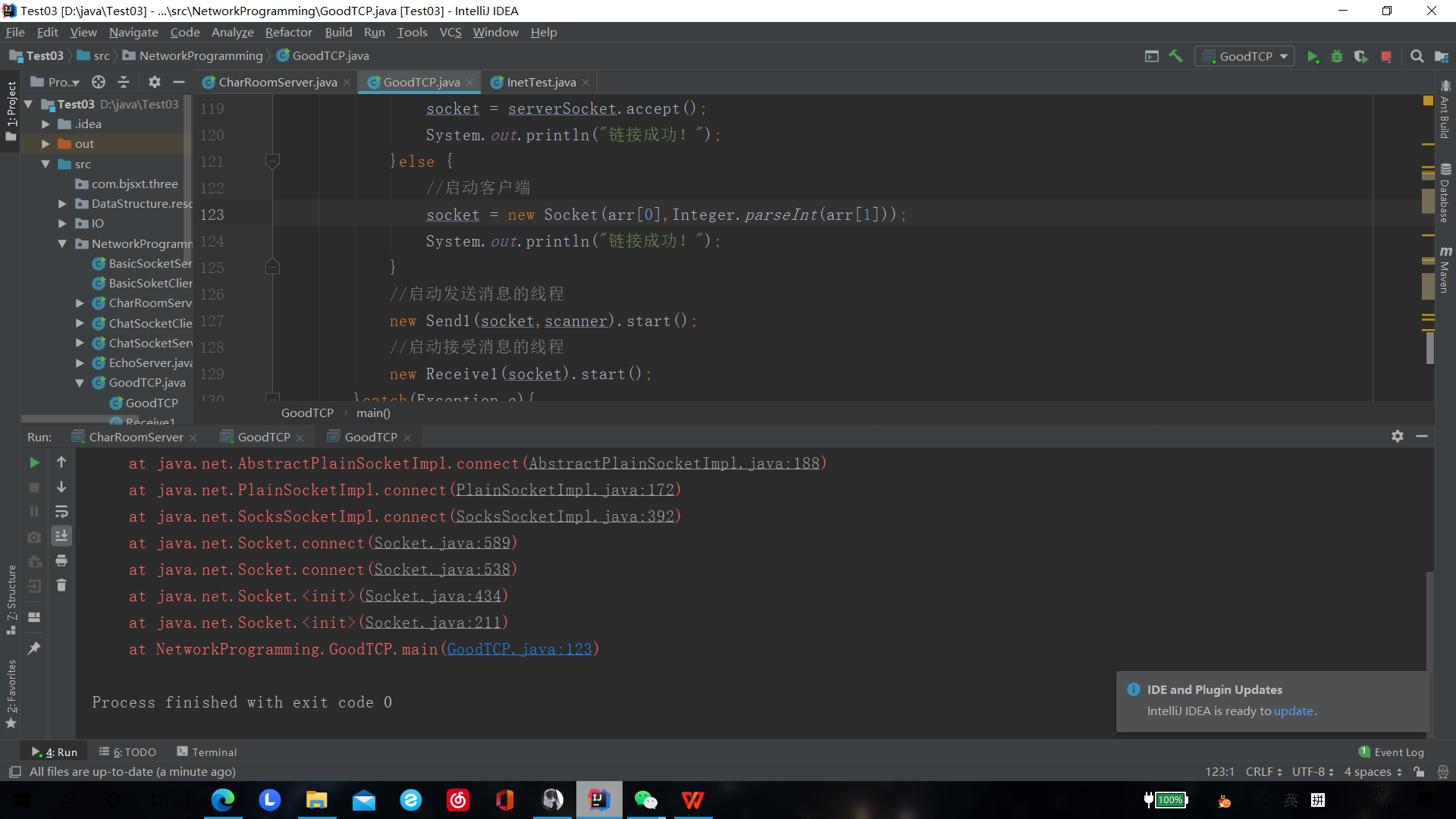This screenshot has width=1456, height=819.
Task: Select the CharRoomServer run tab
Action: 136,437
